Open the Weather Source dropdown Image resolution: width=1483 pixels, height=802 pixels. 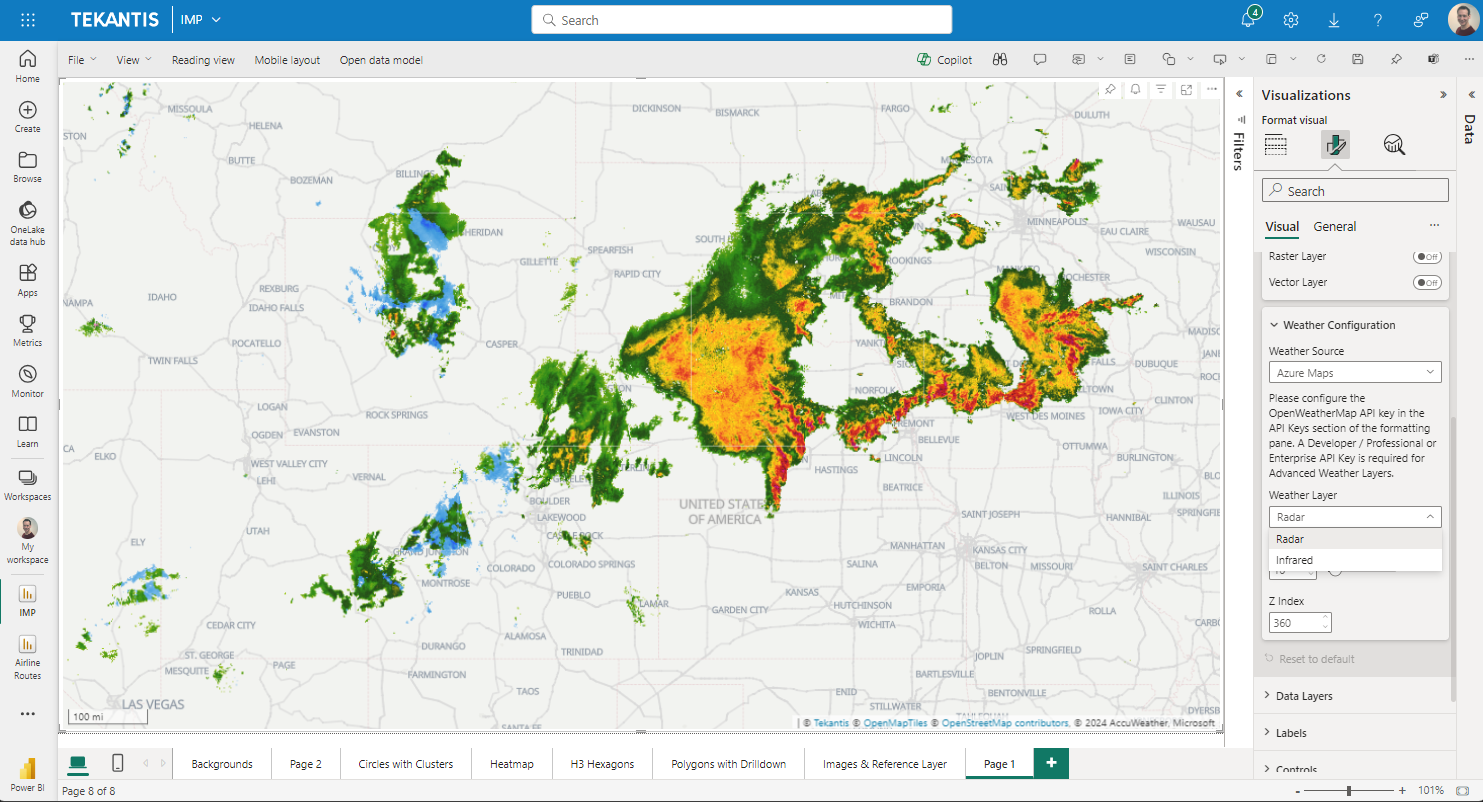[x=1355, y=371]
